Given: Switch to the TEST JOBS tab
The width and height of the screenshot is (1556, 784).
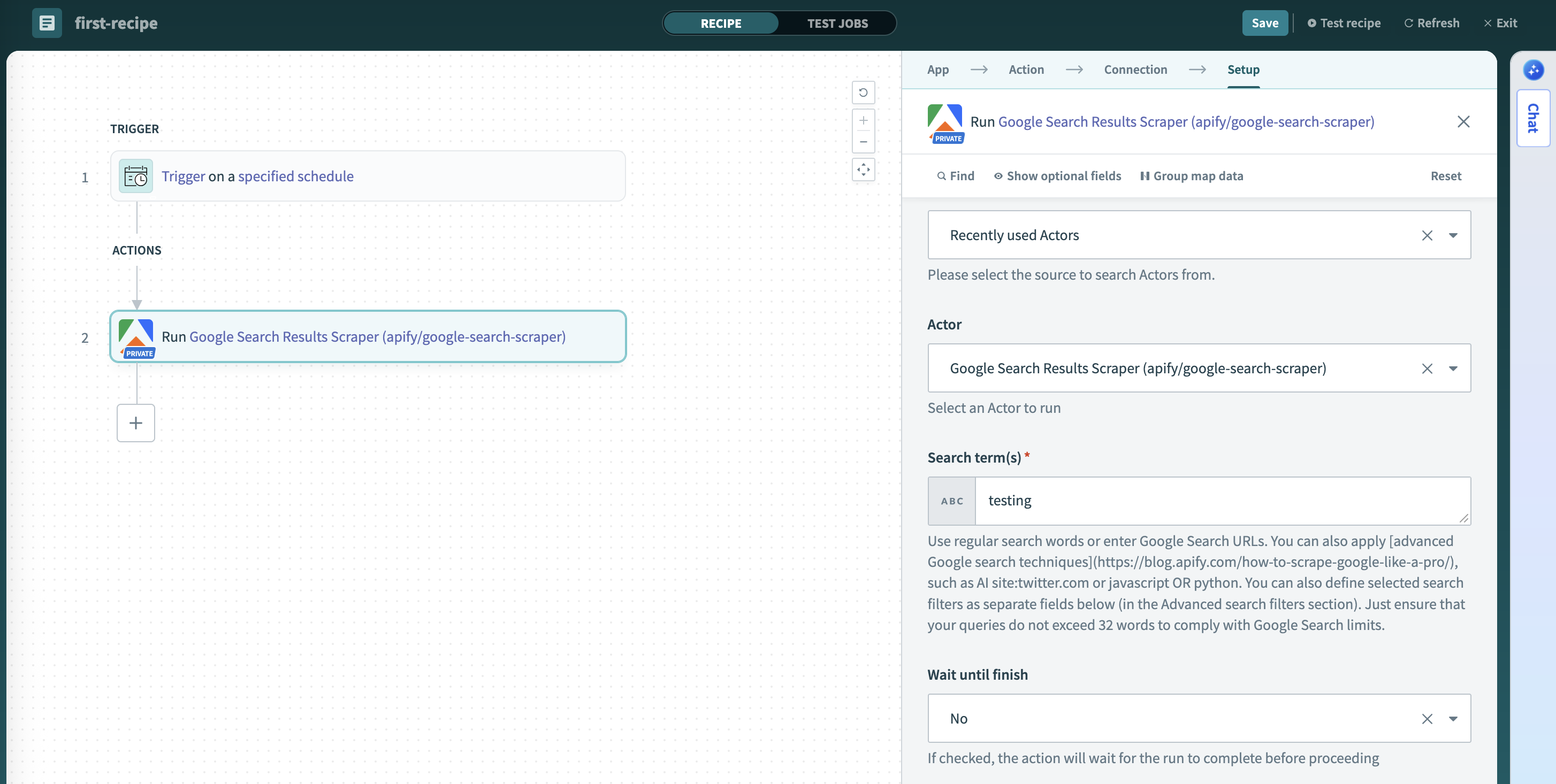Looking at the screenshot, I should click(837, 23).
